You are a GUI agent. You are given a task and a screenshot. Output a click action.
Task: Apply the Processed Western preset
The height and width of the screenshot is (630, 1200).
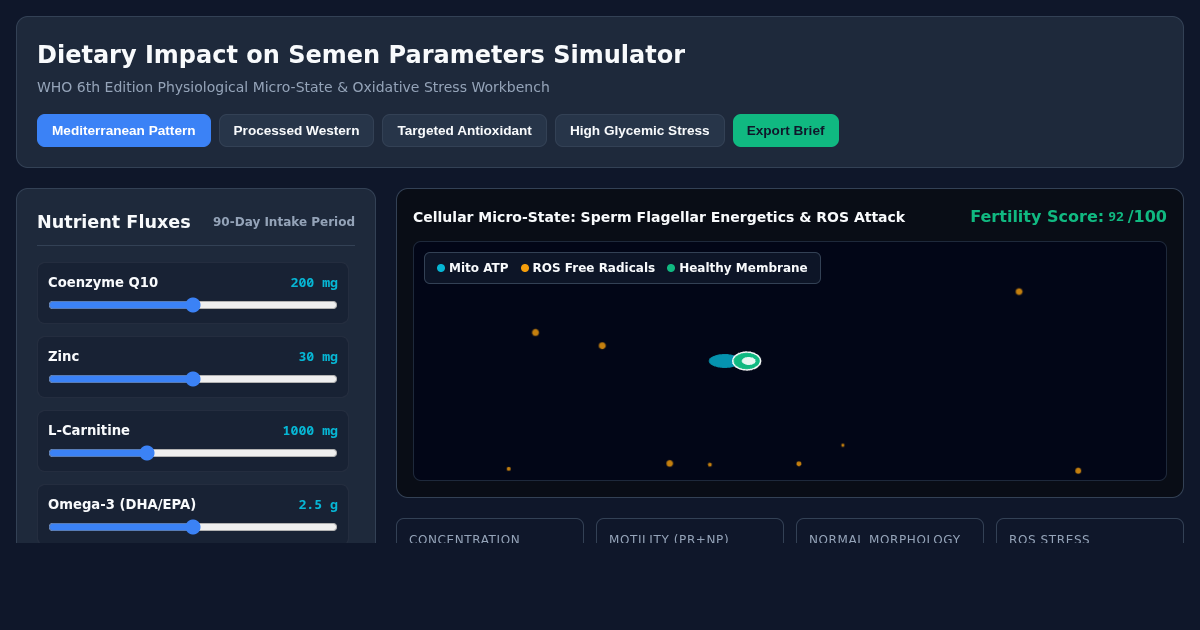coord(296,131)
